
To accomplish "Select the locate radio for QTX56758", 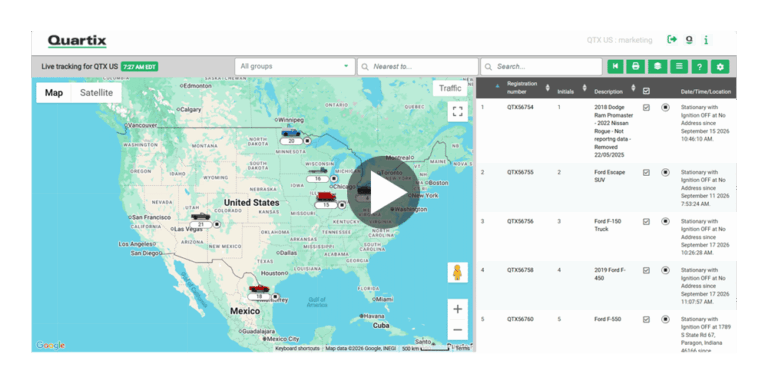I will [665, 270].
